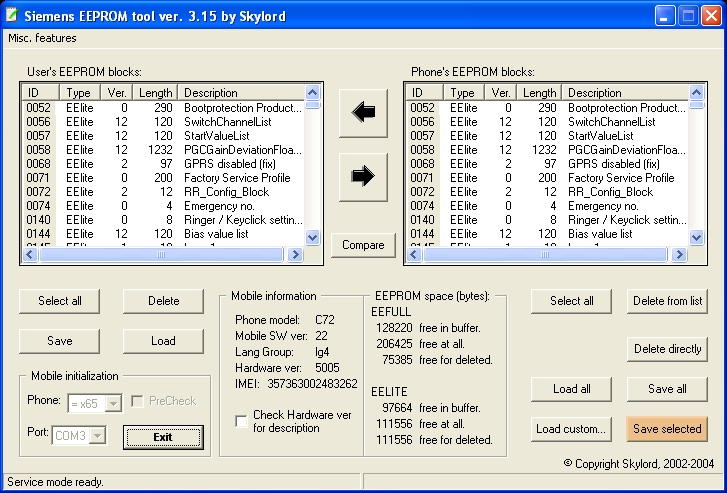Image resolution: width=727 pixels, height=493 pixels.
Task: Click the left arrow transfer button
Action: [x=363, y=113]
